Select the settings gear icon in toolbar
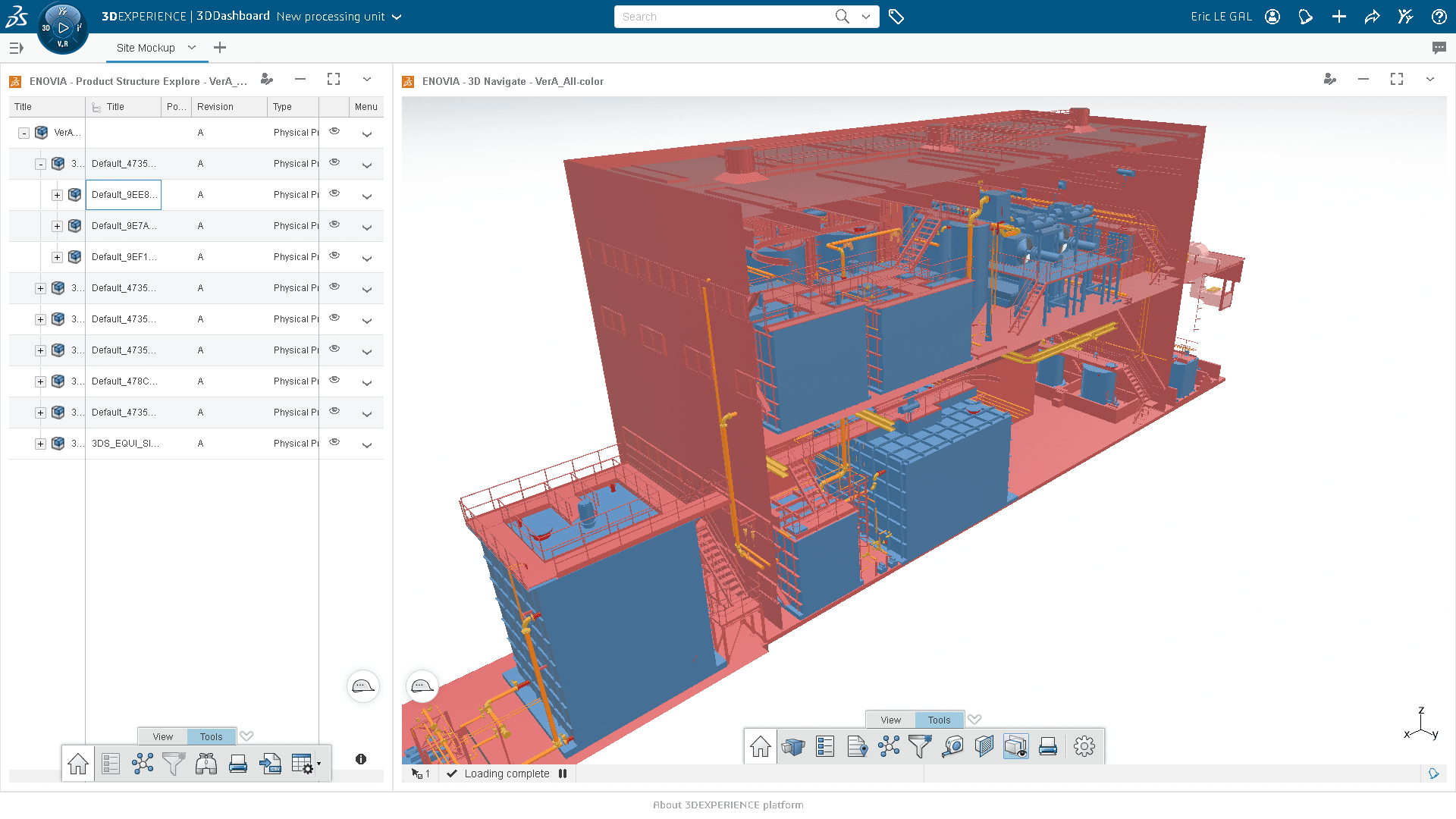This screenshot has height=819, width=1456. (x=1085, y=746)
